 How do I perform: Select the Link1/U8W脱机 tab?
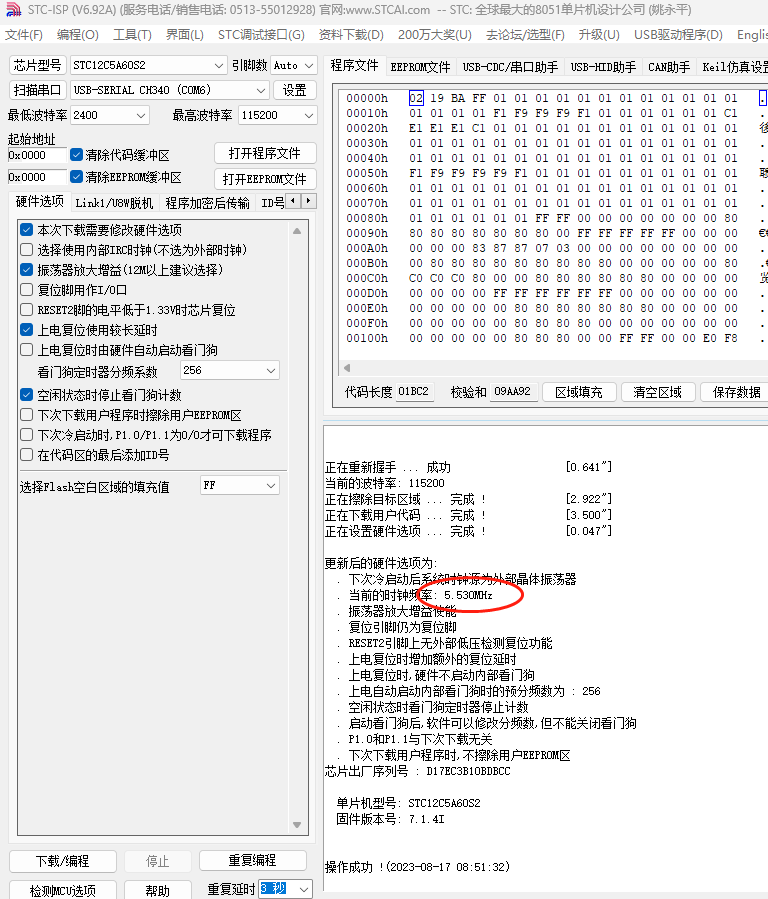point(114,203)
